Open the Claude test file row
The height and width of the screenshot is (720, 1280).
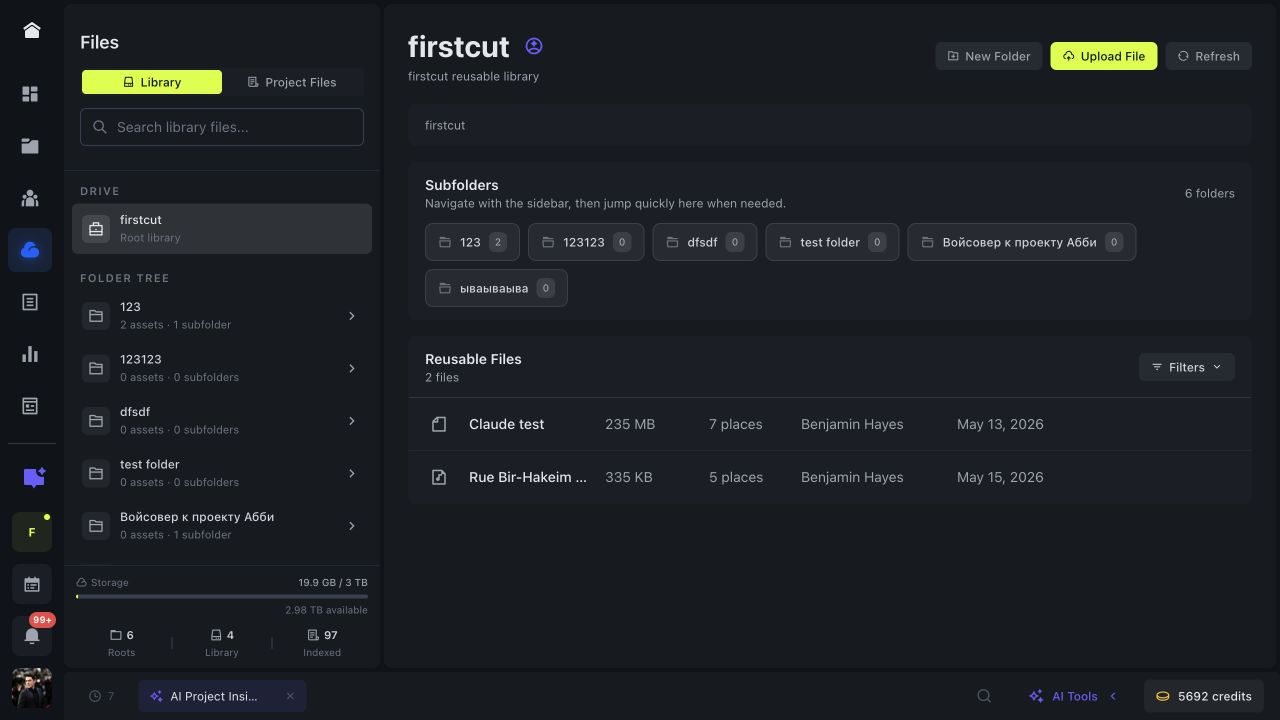[x=830, y=424]
